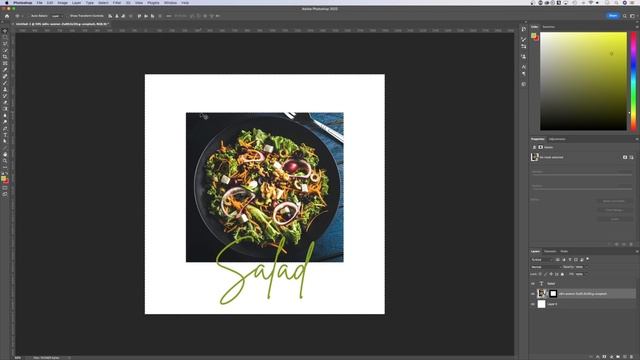Hide the salad photo layer
Screen dimensions: 640x360
(x=533, y=294)
